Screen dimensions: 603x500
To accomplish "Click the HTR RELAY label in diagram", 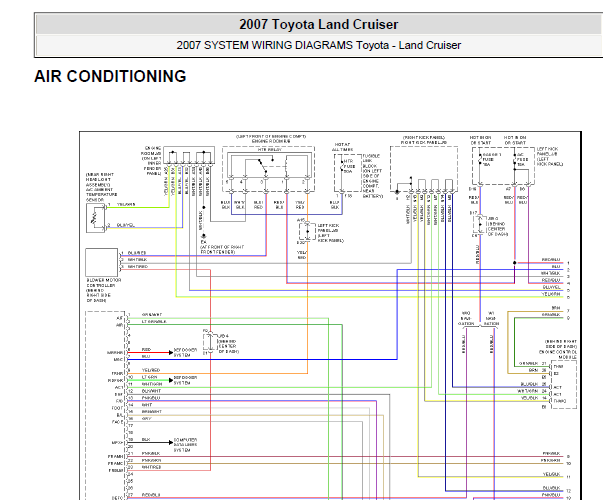I will (269, 149).
